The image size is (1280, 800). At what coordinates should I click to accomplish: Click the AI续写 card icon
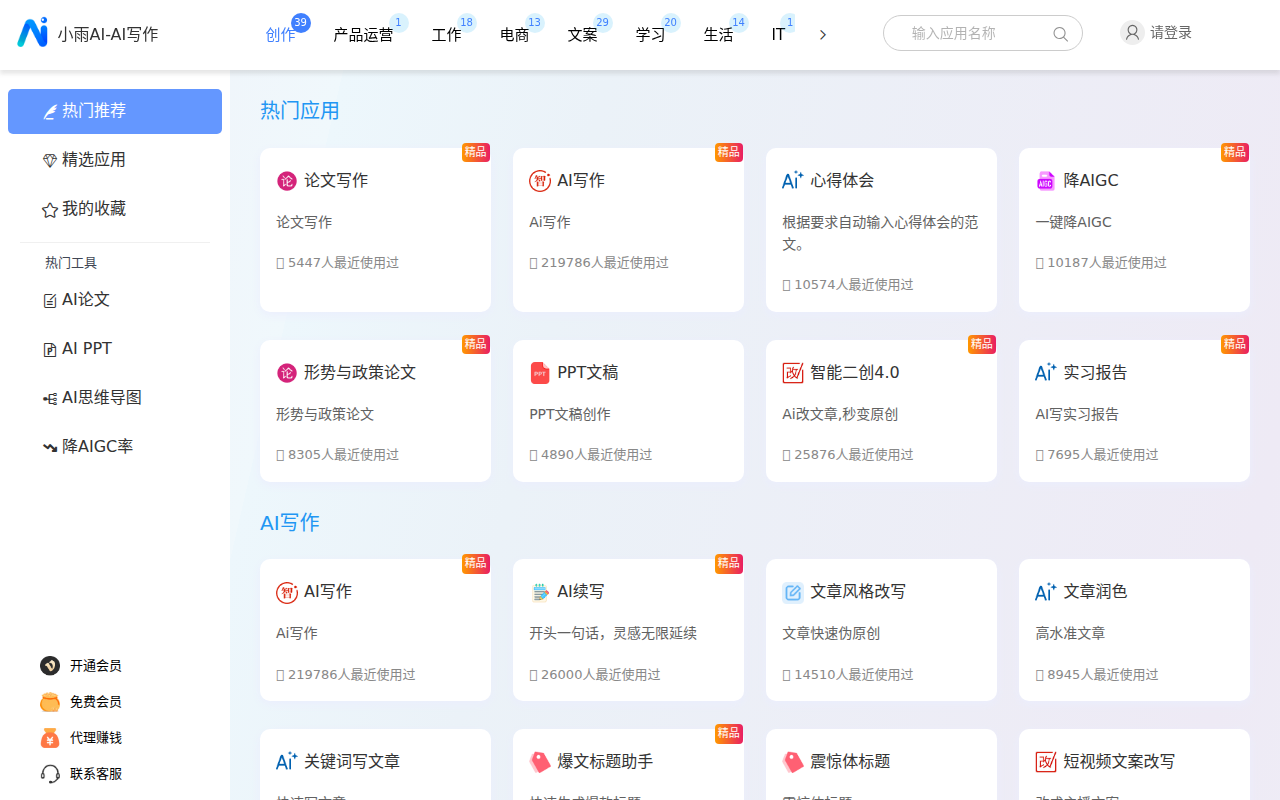[x=540, y=592]
